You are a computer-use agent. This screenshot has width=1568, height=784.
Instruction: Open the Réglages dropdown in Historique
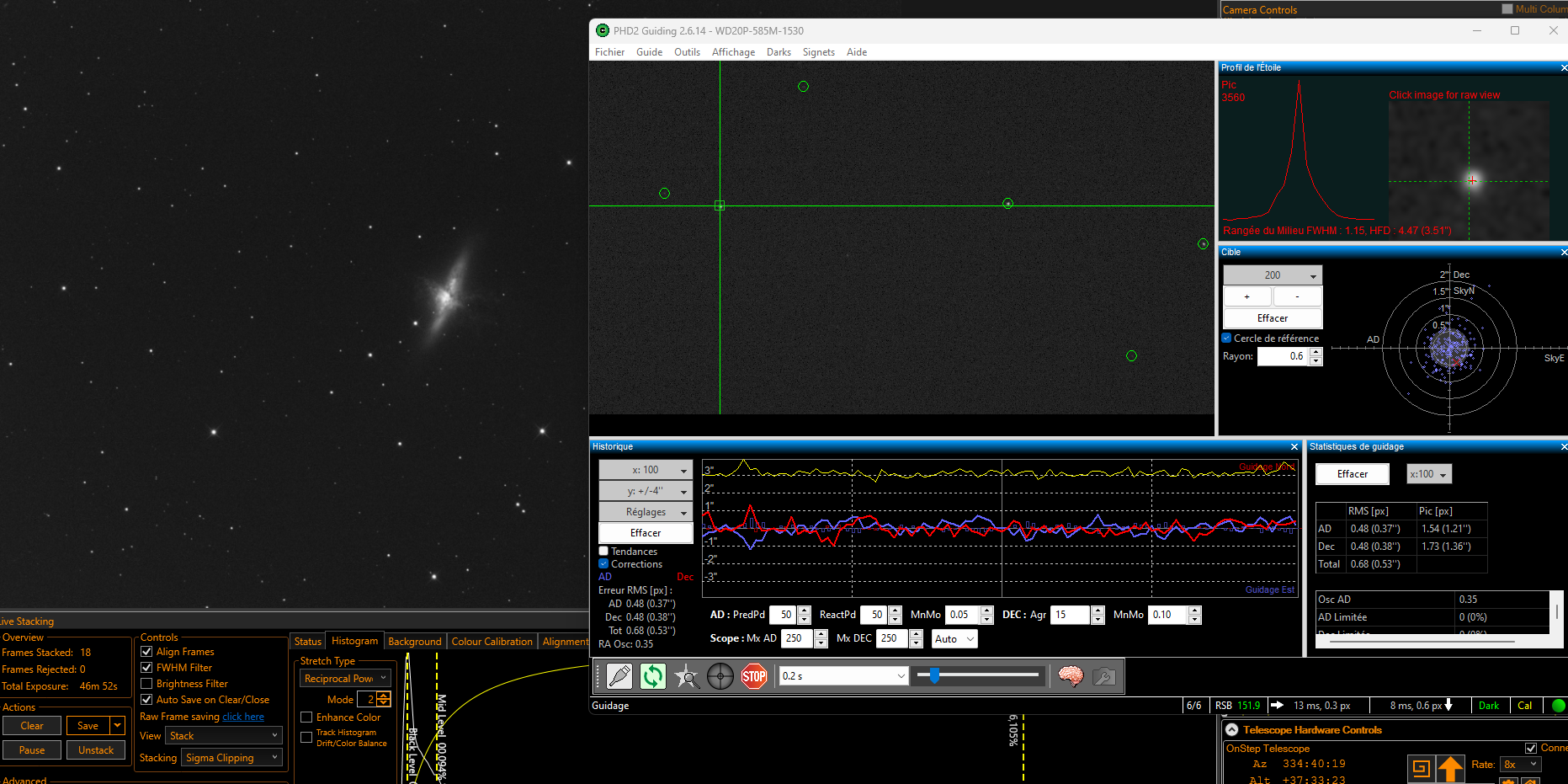(646, 512)
